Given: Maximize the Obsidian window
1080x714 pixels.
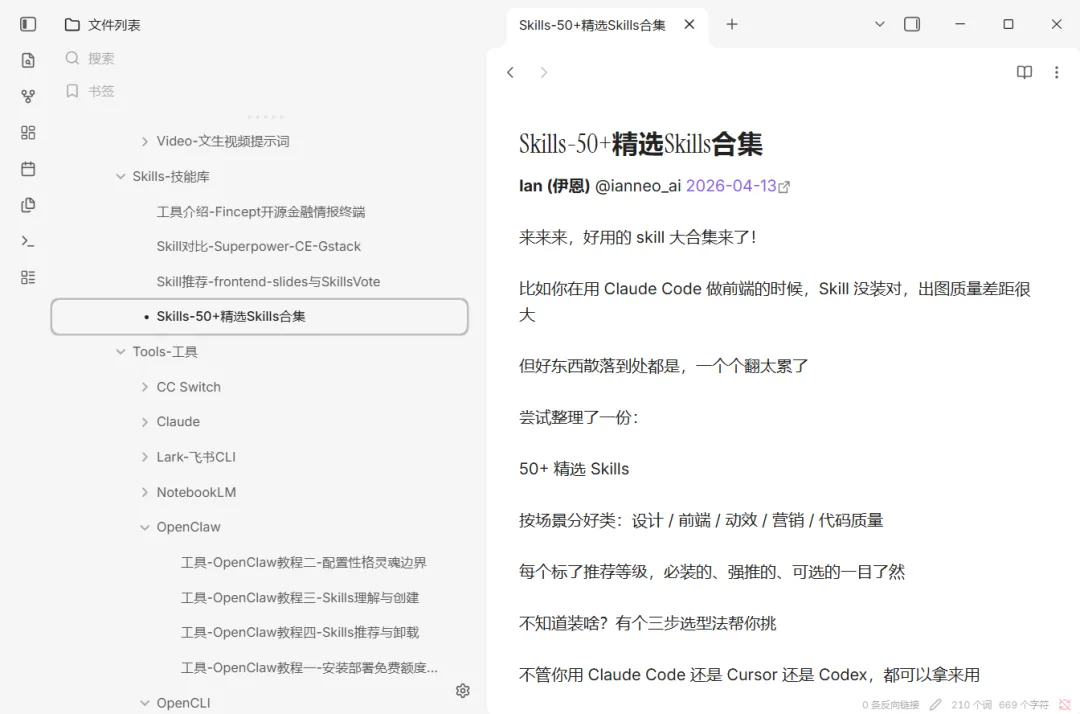Looking at the screenshot, I should click(x=1008, y=24).
